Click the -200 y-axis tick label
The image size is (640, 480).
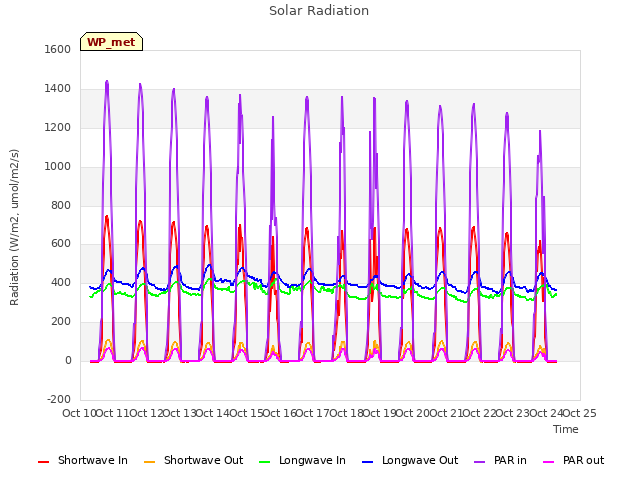(59, 399)
